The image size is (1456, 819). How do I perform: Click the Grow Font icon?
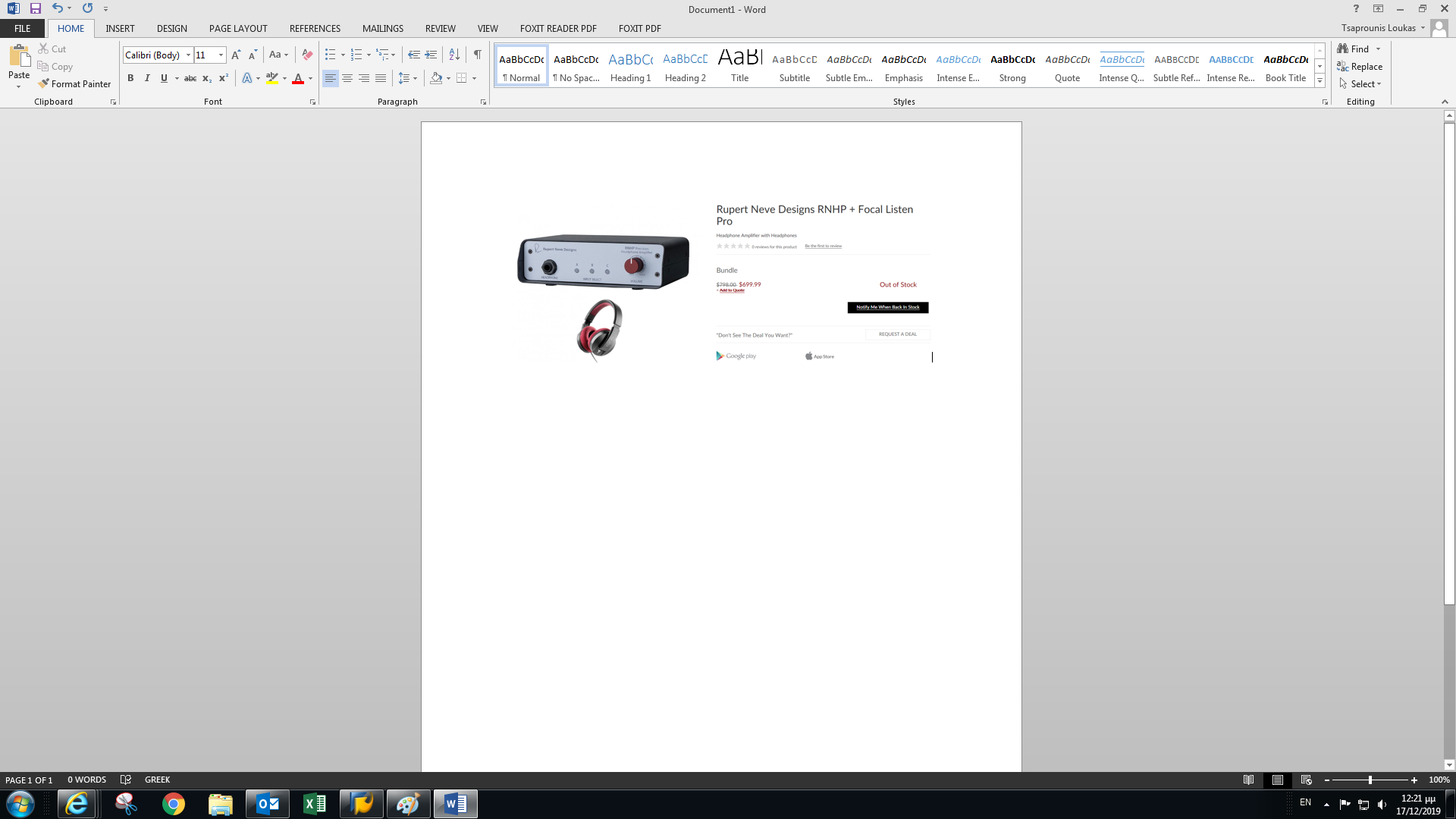(236, 55)
